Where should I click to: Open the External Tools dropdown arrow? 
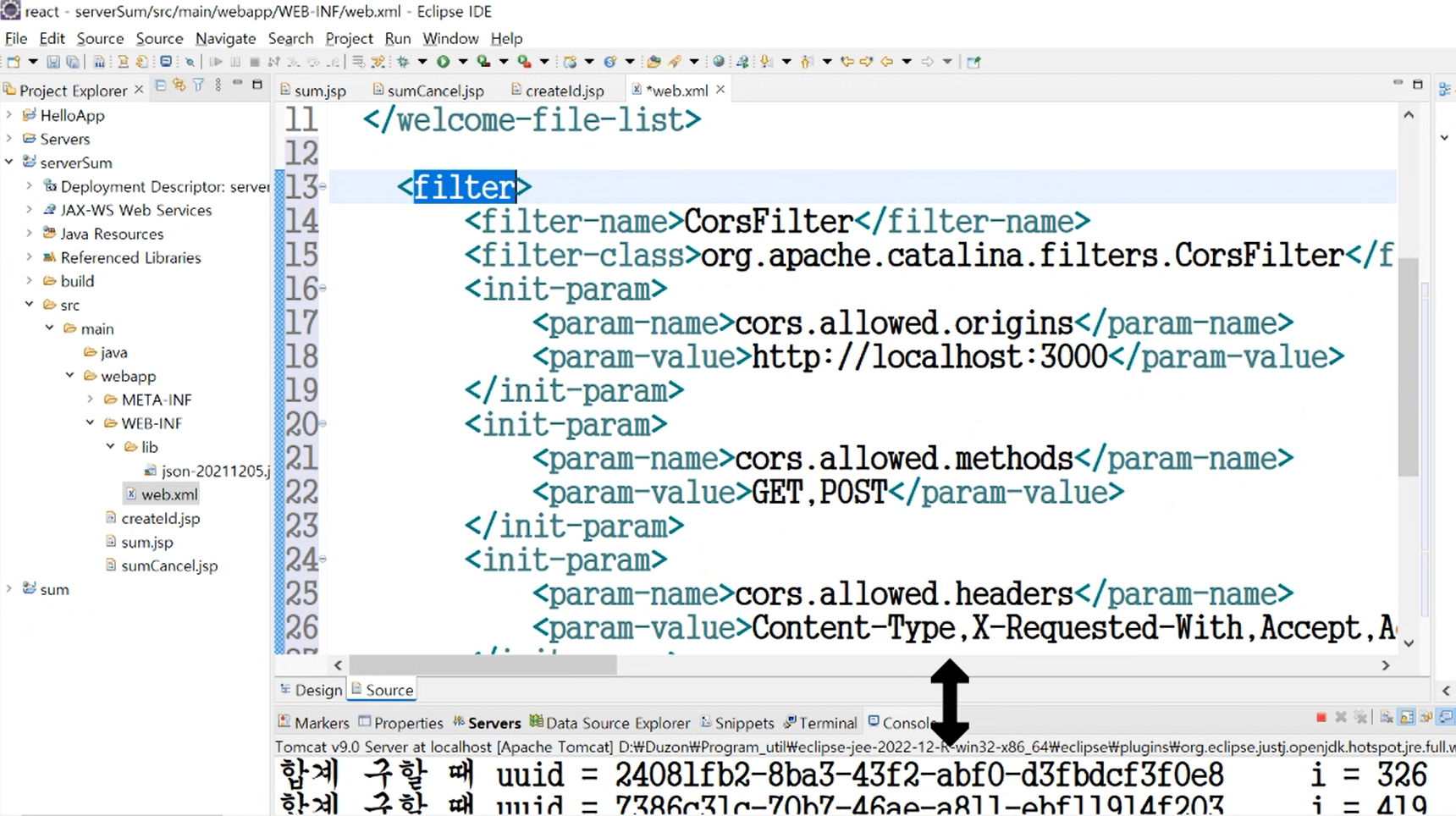[544, 62]
